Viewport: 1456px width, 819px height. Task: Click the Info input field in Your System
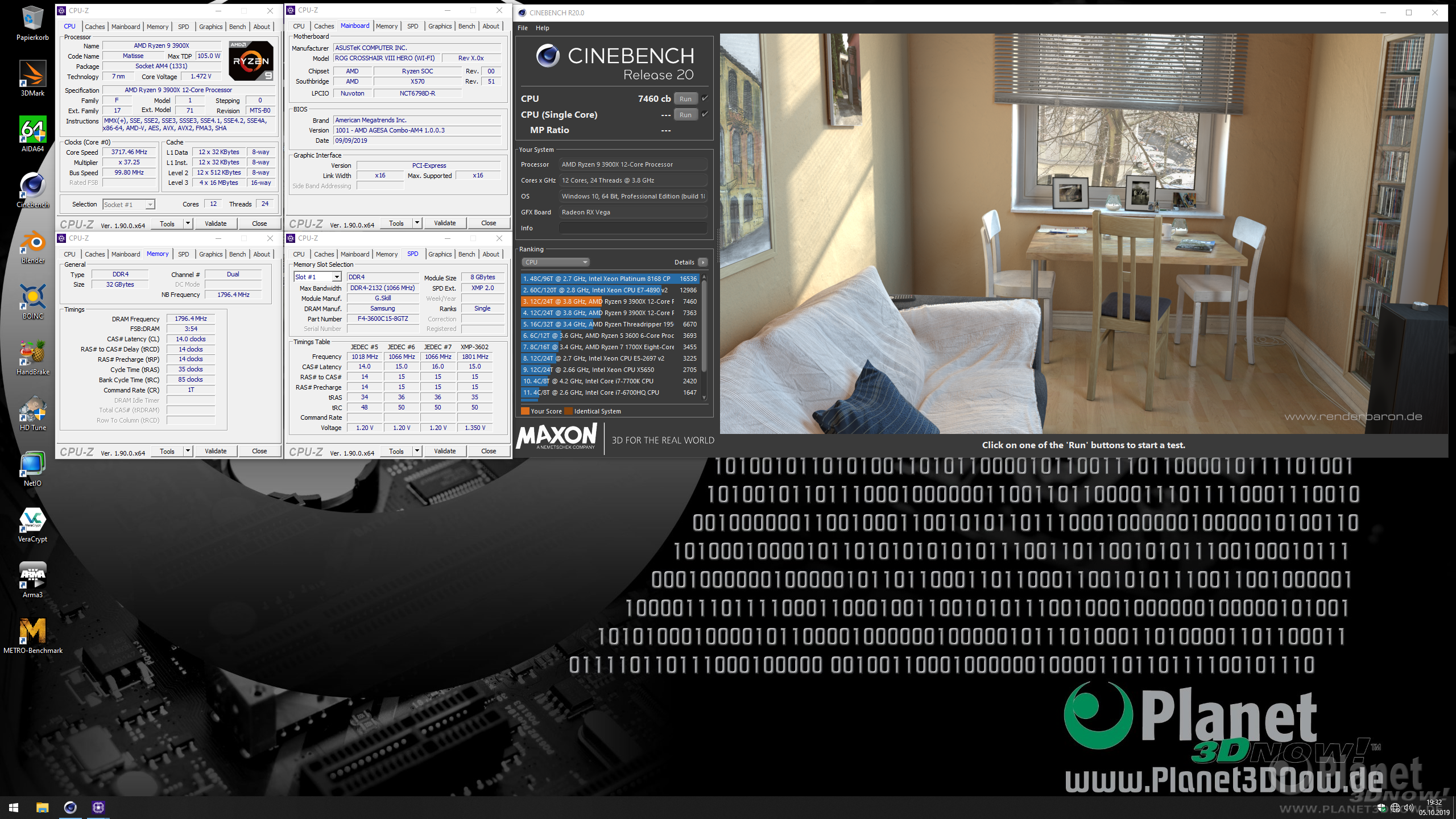click(x=633, y=228)
